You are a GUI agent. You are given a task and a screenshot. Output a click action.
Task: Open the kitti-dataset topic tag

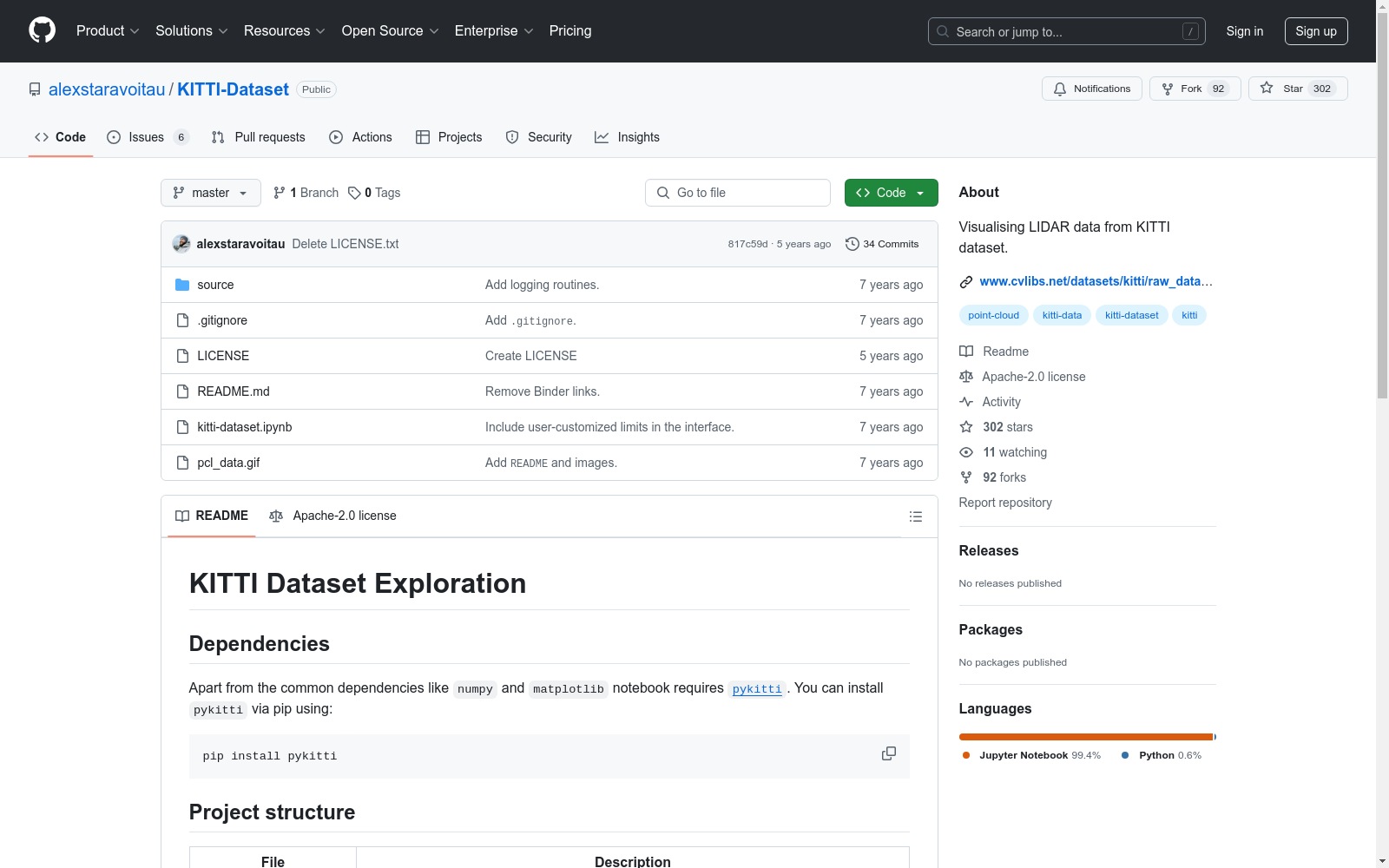point(1131,315)
